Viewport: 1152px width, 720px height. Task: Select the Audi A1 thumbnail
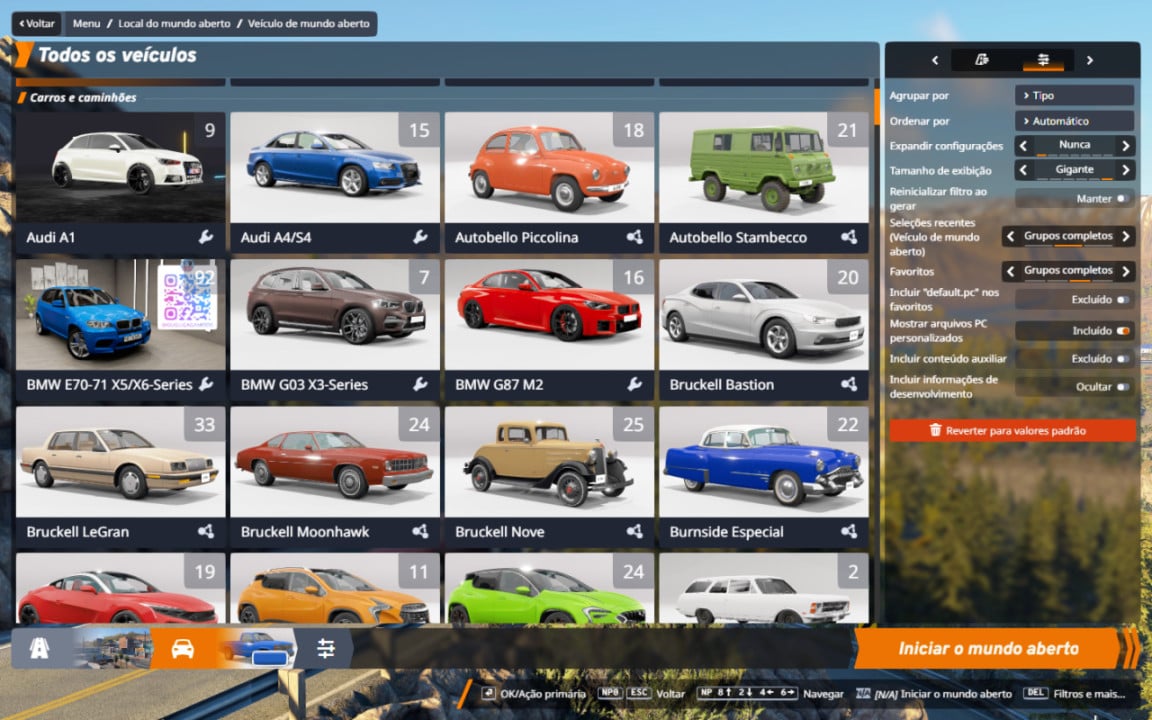tap(120, 168)
